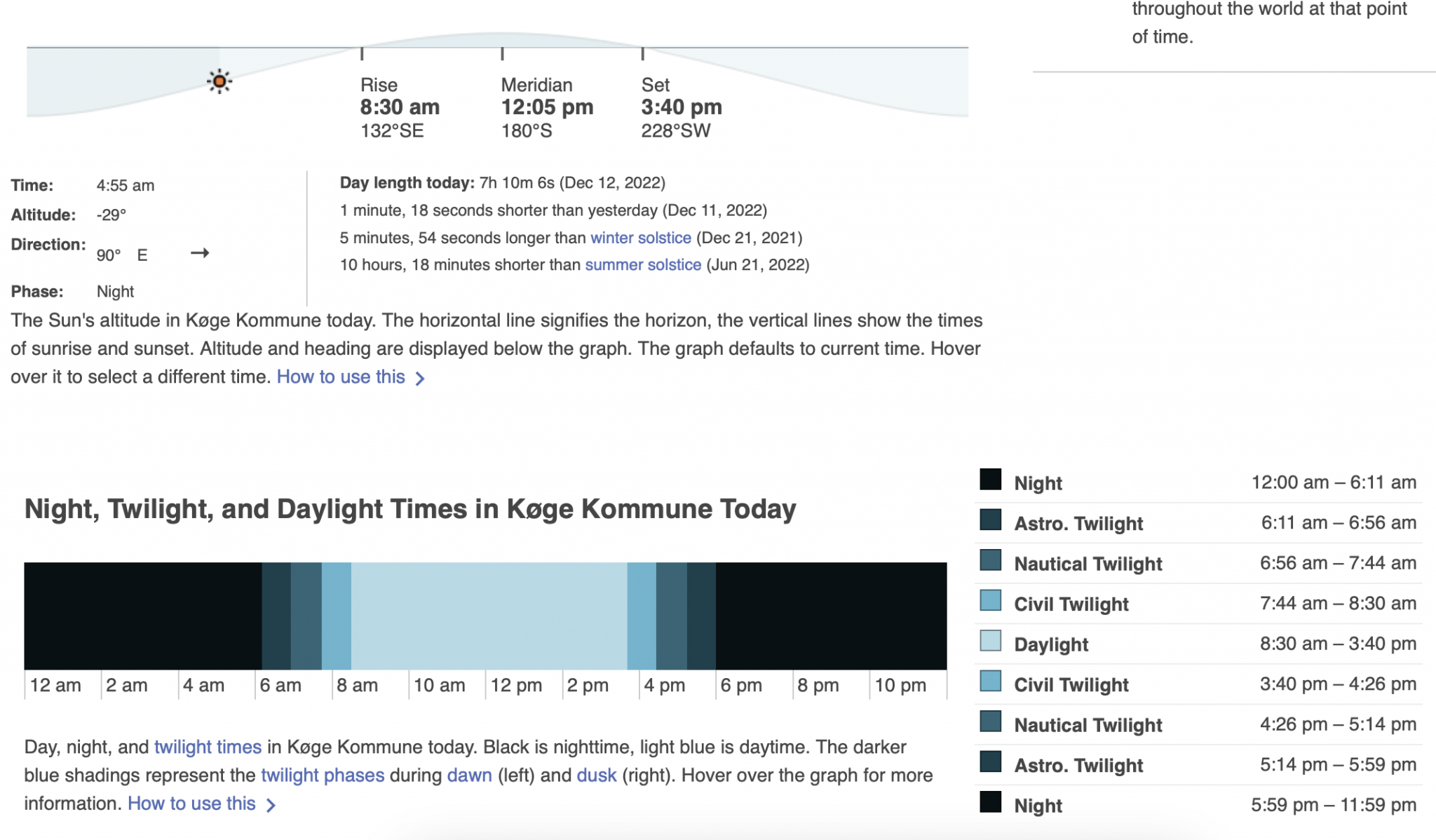Click the Rise tick mark on the horizon line
1436x840 pixels.
(362, 53)
